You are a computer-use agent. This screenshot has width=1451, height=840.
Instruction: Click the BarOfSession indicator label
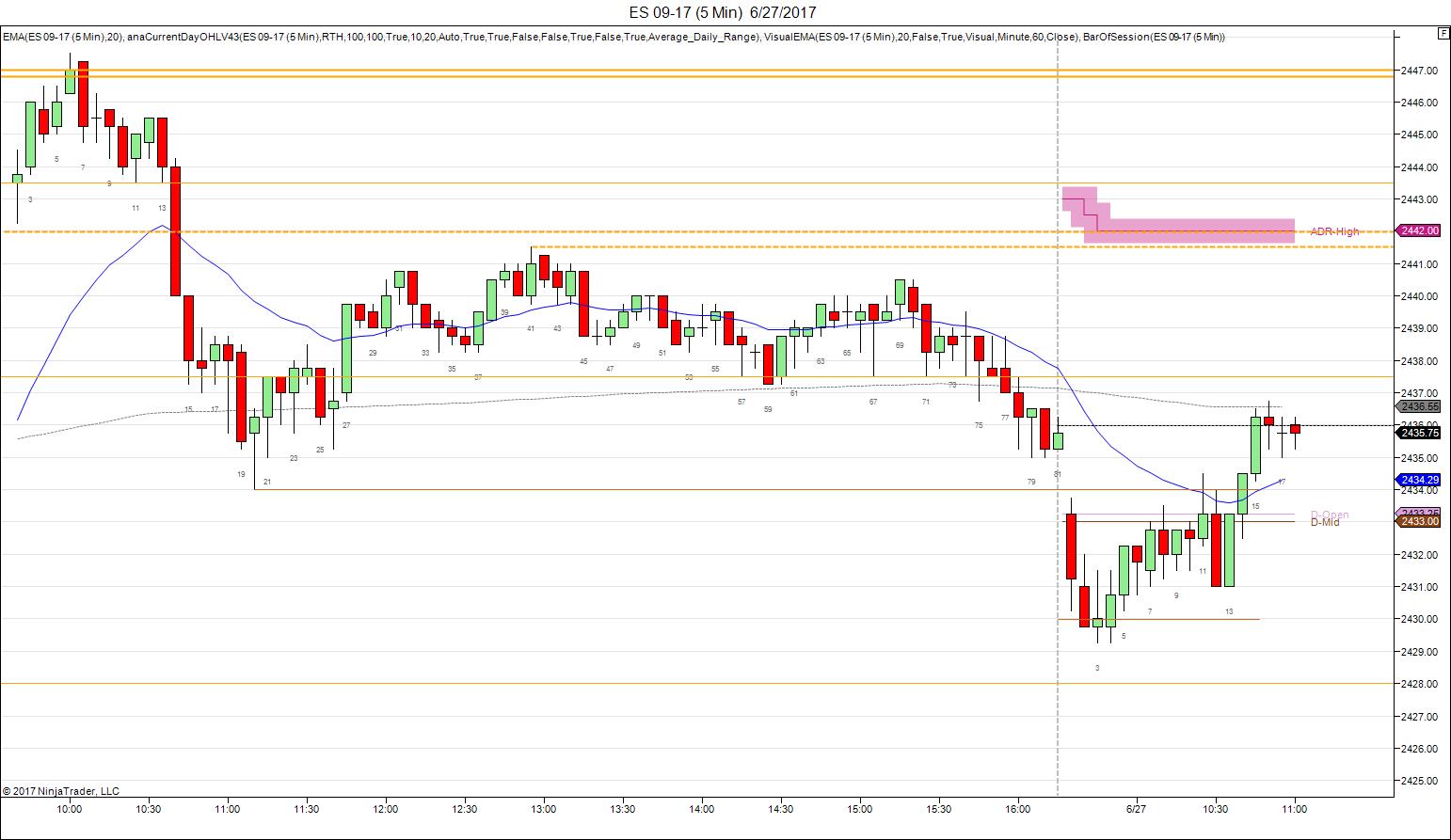click(1154, 37)
